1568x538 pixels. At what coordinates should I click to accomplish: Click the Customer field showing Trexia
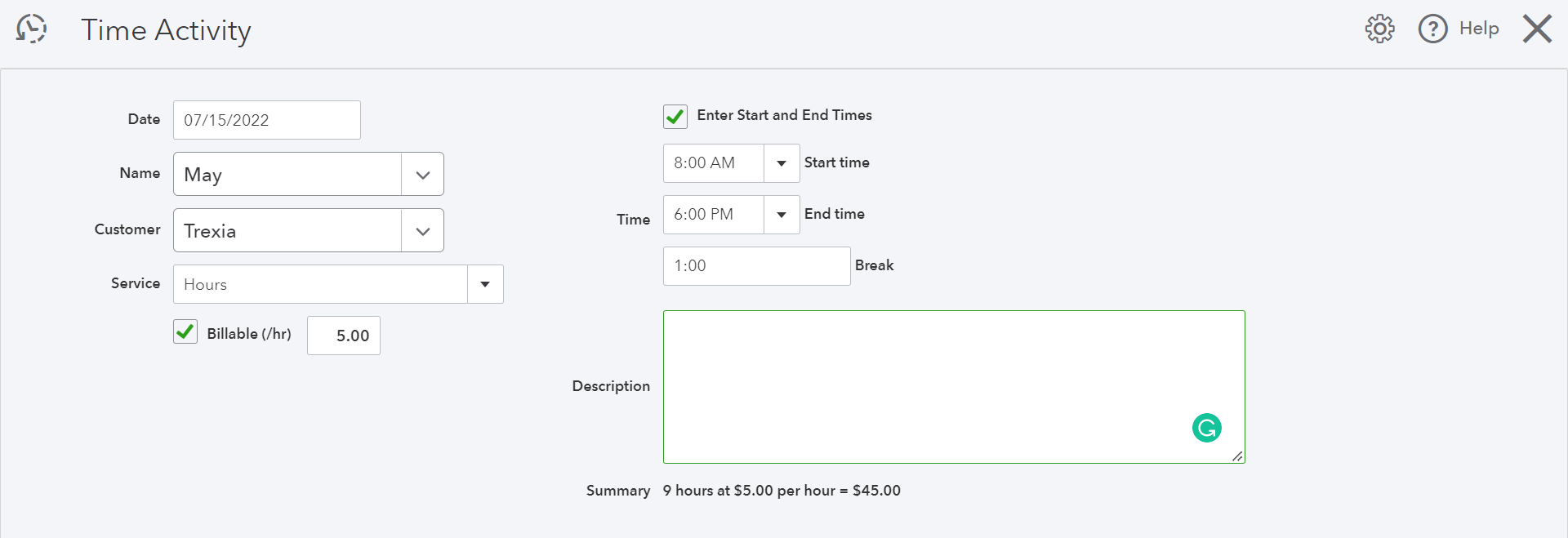[x=287, y=231]
